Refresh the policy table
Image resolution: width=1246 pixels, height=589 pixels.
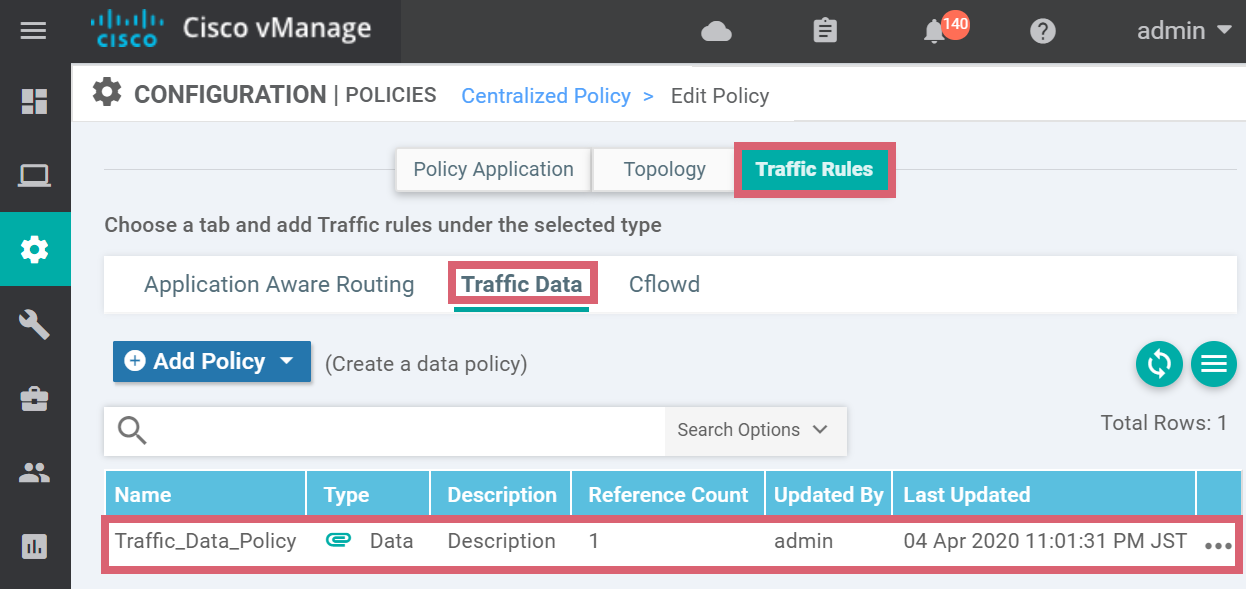(1159, 363)
